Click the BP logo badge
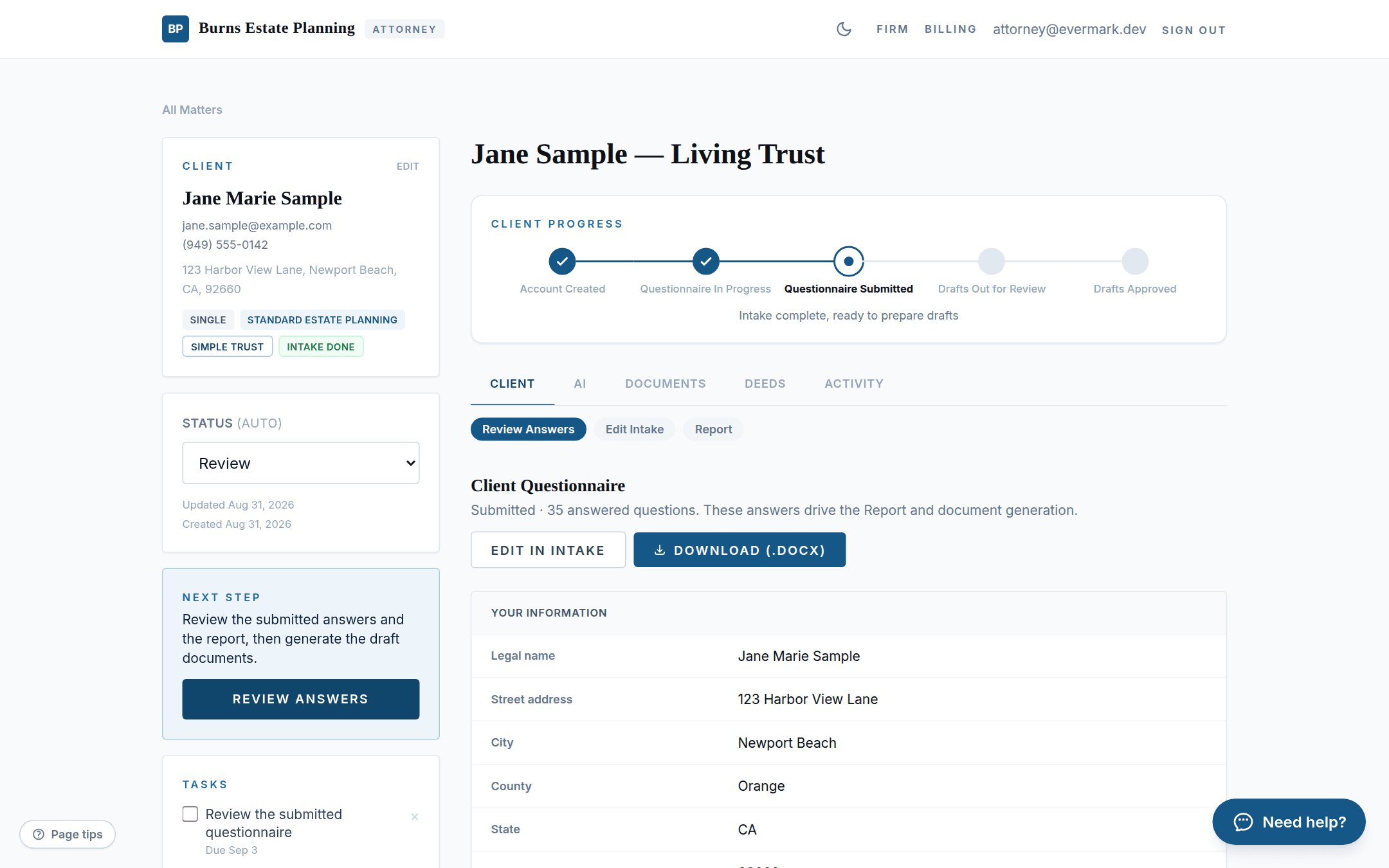This screenshot has height=868, width=1389. (x=175, y=29)
